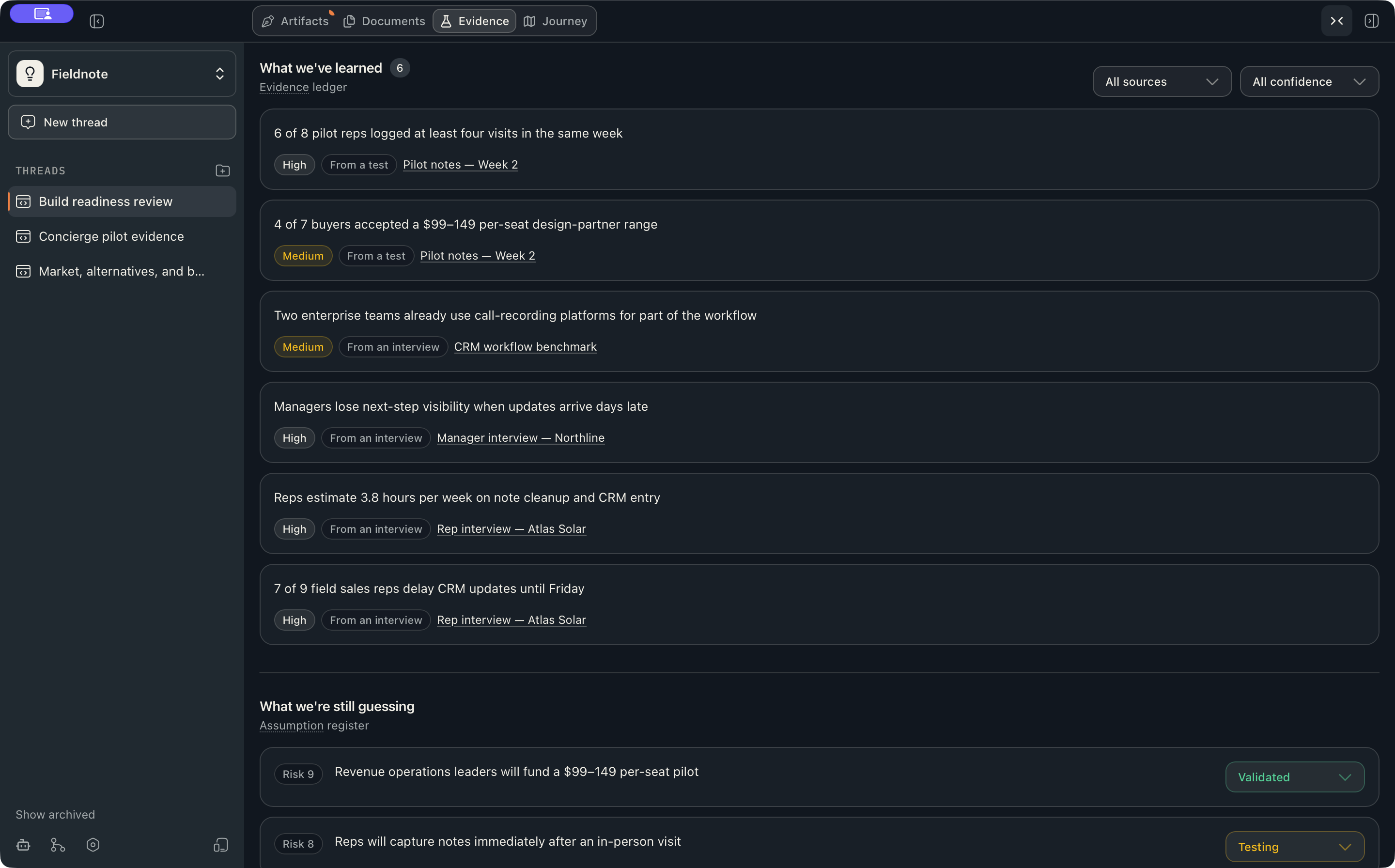Switch to the Documents tab
The height and width of the screenshot is (868, 1395).
click(384, 21)
